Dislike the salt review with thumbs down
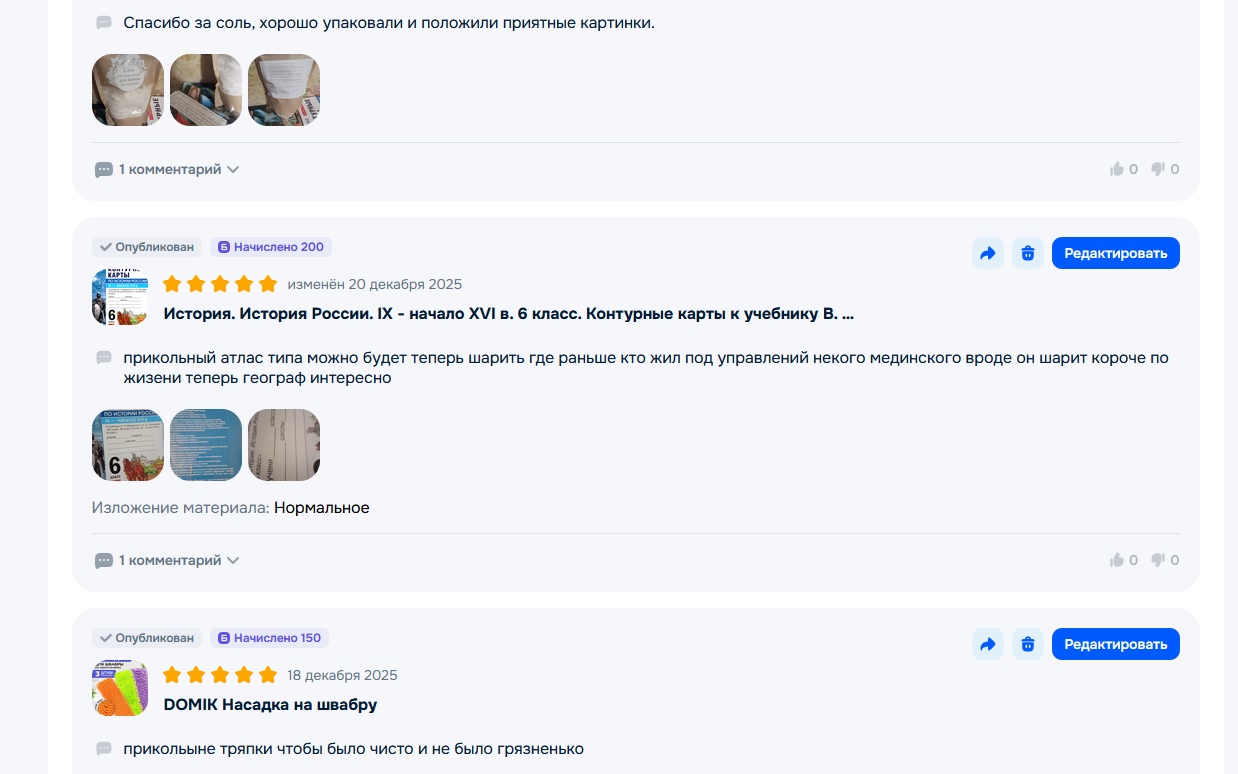1238x774 pixels. 1165,169
